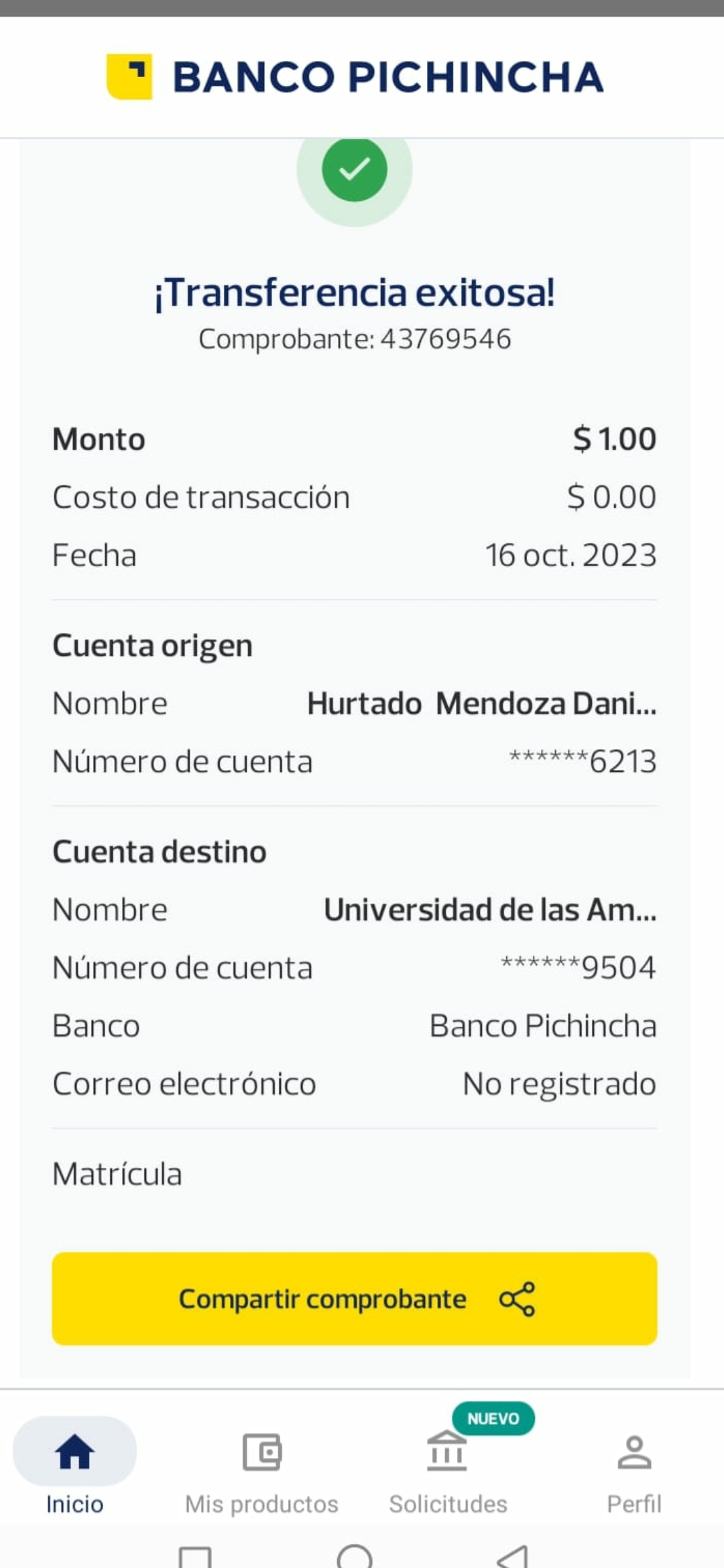The image size is (724, 1568).
Task: Tap the comprobante number 43769546
Action: point(446,339)
